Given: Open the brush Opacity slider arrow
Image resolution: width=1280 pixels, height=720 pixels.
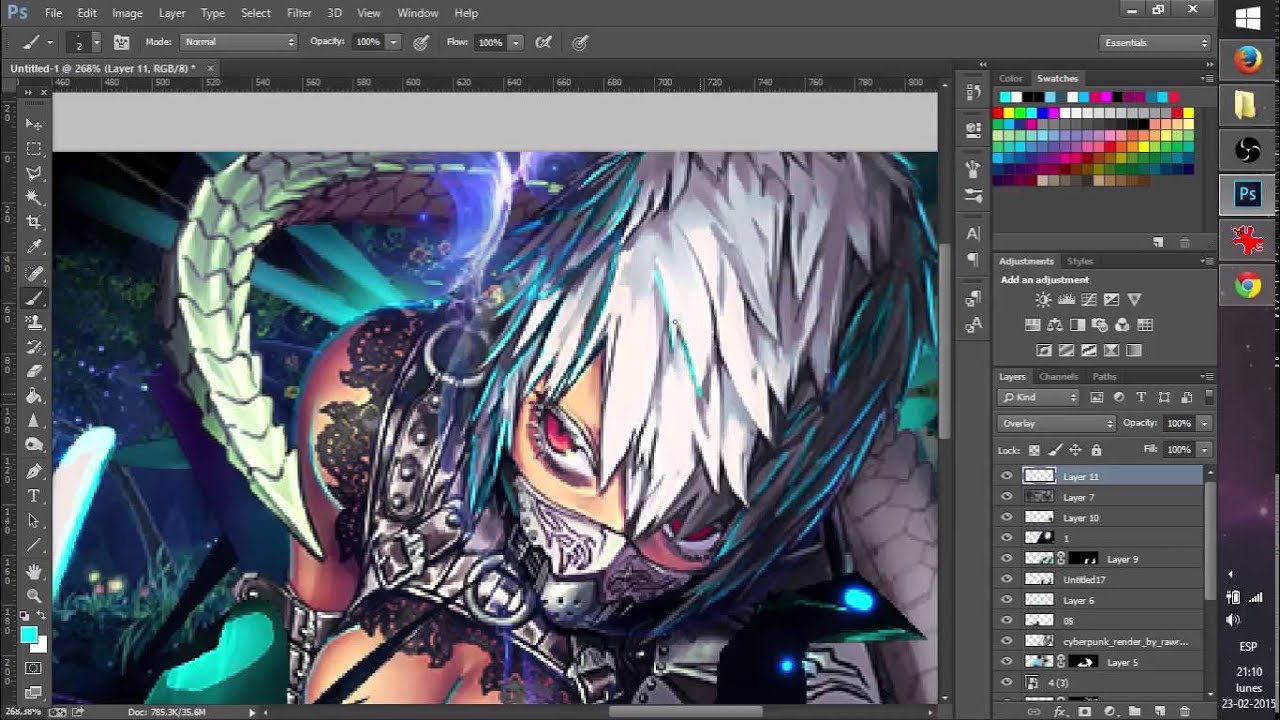Looking at the screenshot, I should (394, 42).
